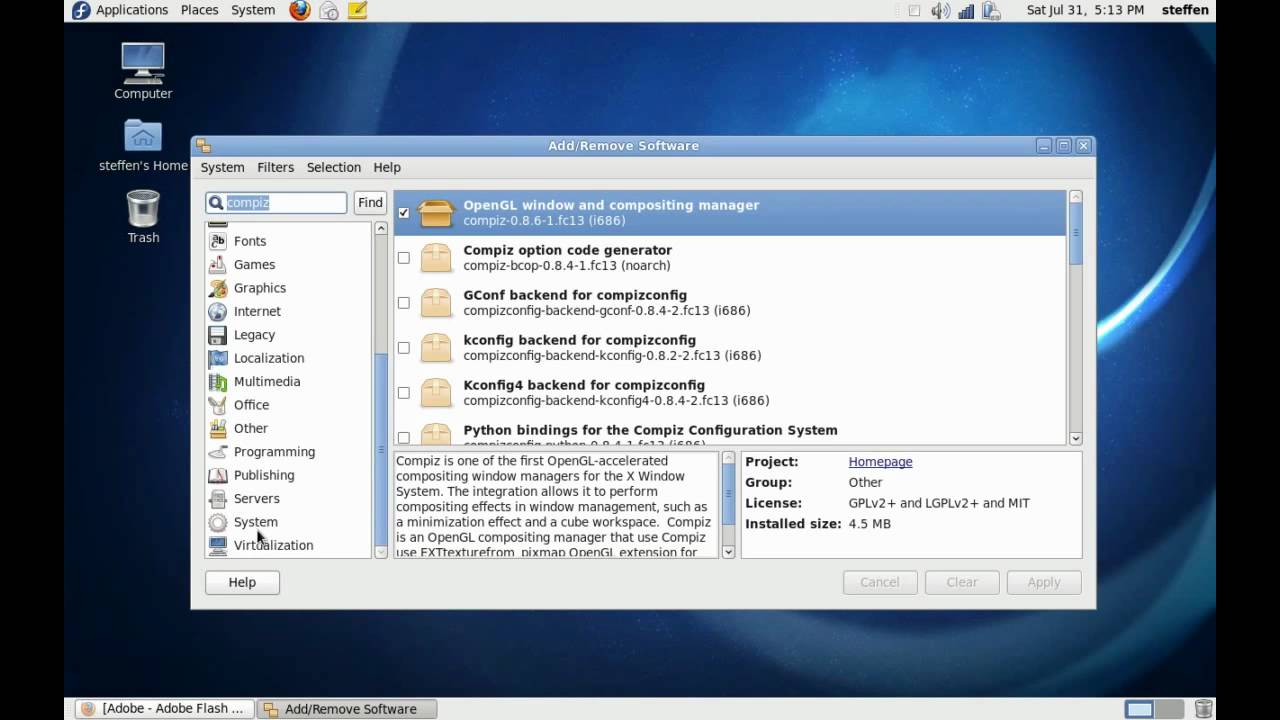
Task: Select the Office category icon
Action: pyautogui.click(x=217, y=405)
